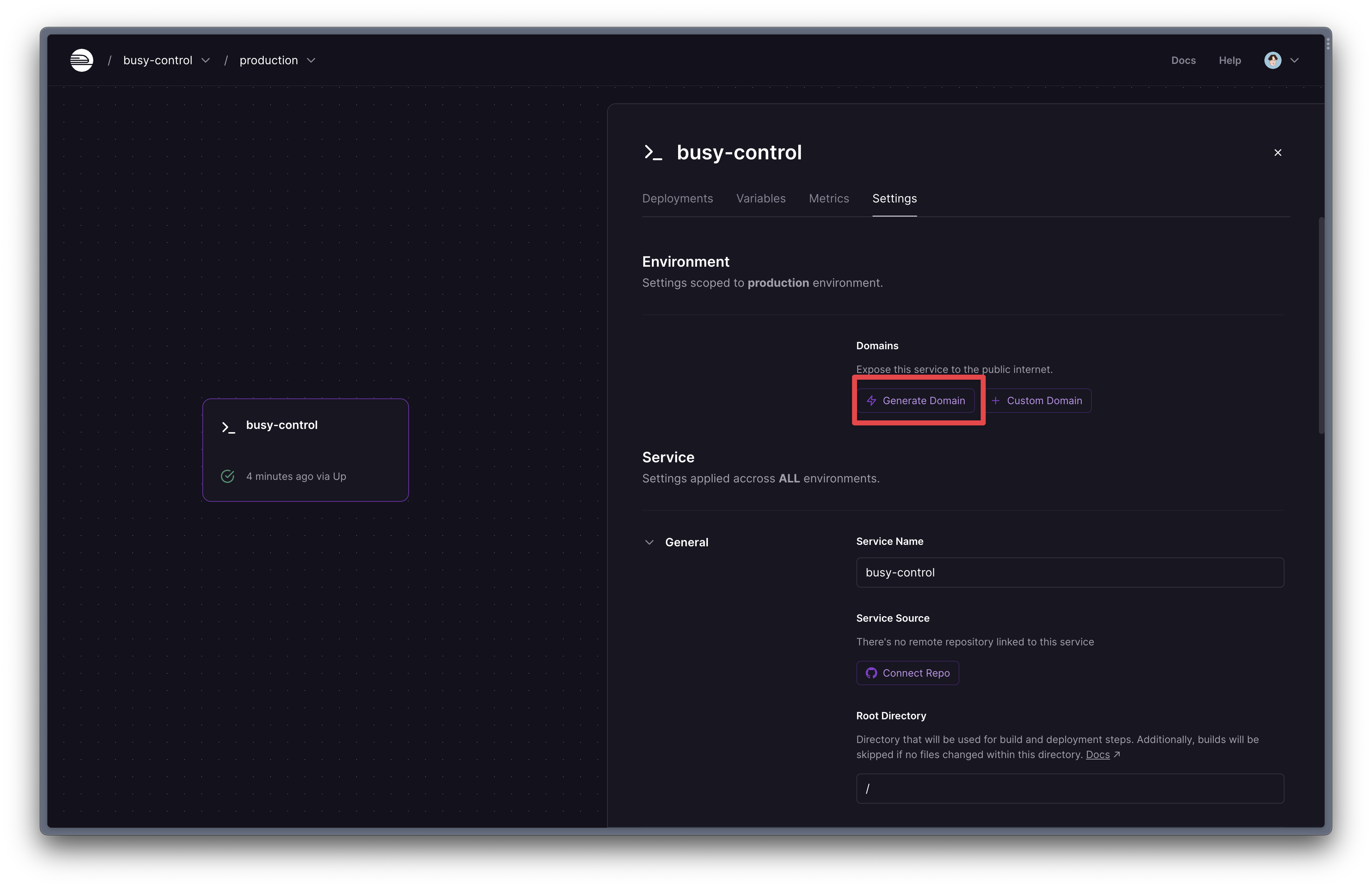
Task: Open the Docs link in header
Action: click(x=1183, y=60)
